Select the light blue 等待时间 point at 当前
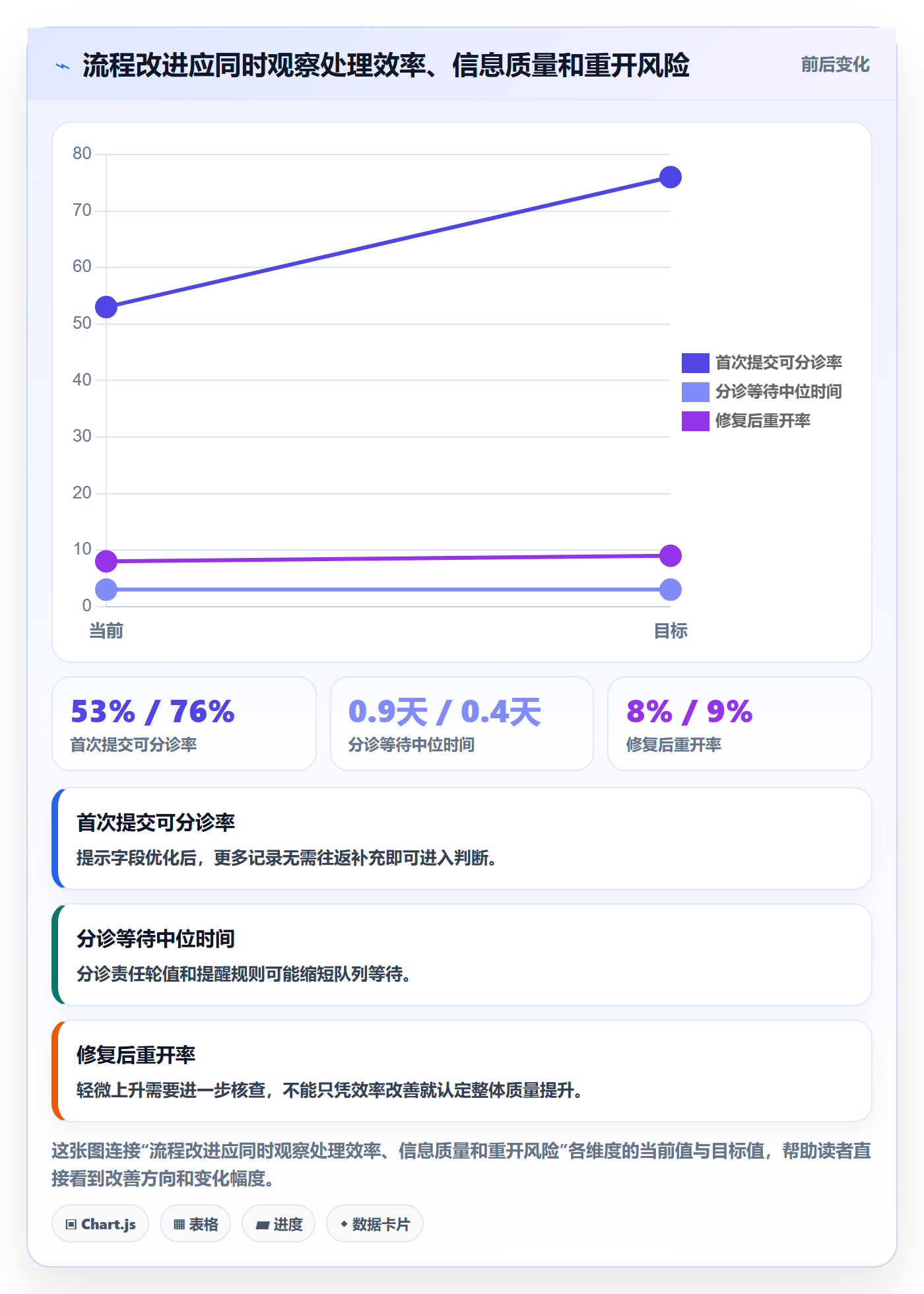This screenshot has height=1294, width=924. [106, 590]
